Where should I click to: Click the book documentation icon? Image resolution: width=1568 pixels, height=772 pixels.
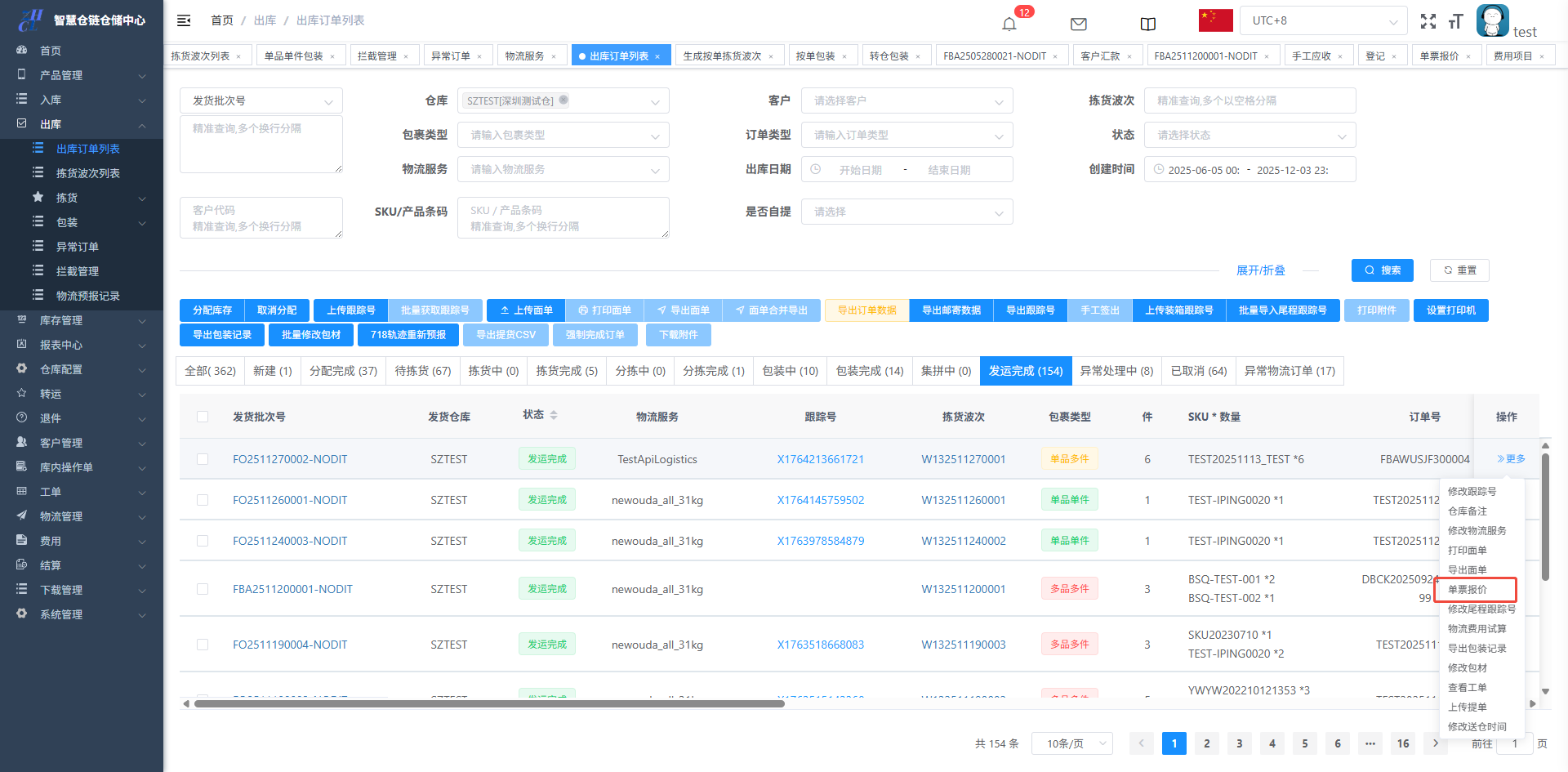(1147, 24)
